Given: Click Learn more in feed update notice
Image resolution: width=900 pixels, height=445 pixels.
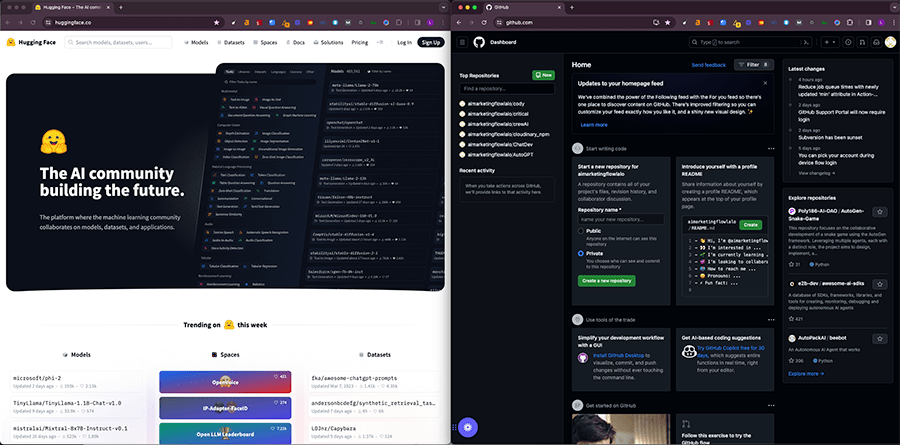Looking at the screenshot, I should pyautogui.click(x=593, y=125).
